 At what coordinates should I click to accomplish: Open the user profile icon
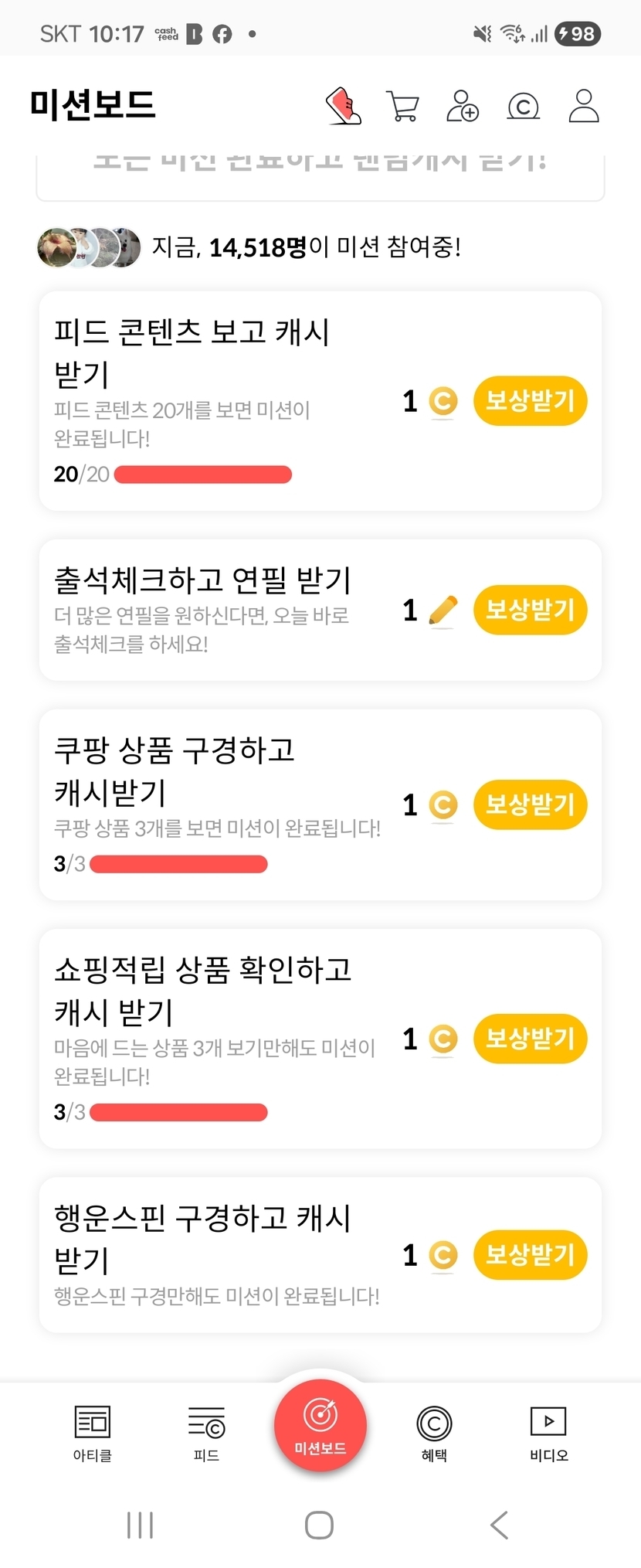click(x=584, y=106)
